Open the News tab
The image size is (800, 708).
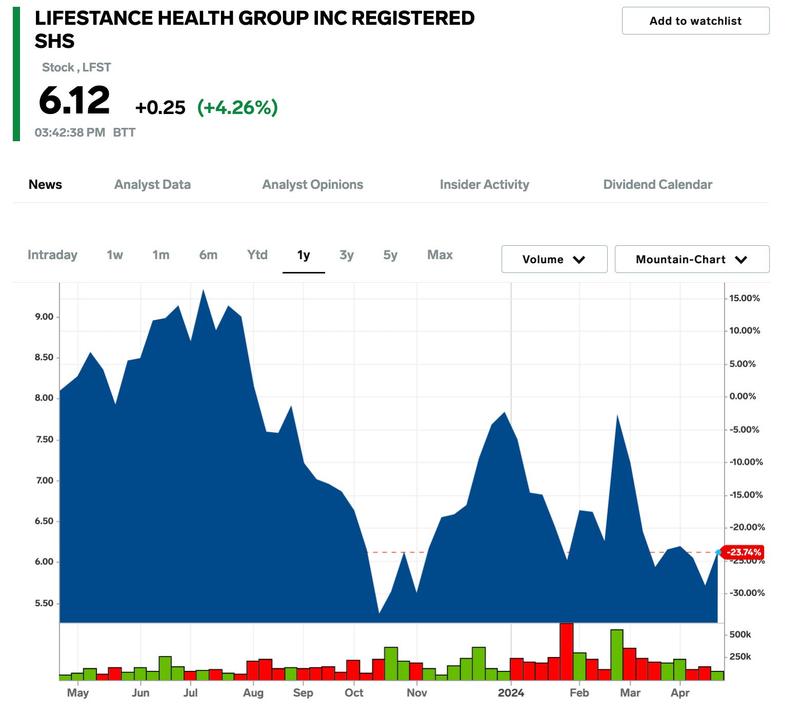45,185
